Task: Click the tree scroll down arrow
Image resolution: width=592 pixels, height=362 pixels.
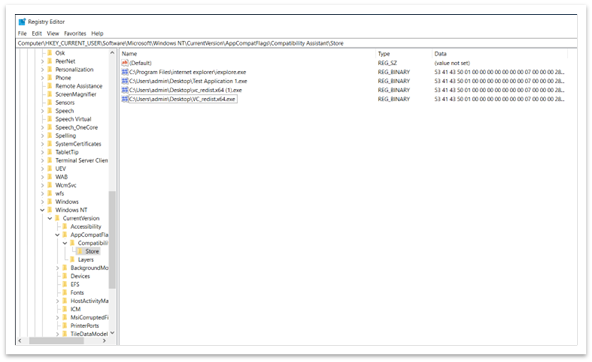Action: click(112, 333)
